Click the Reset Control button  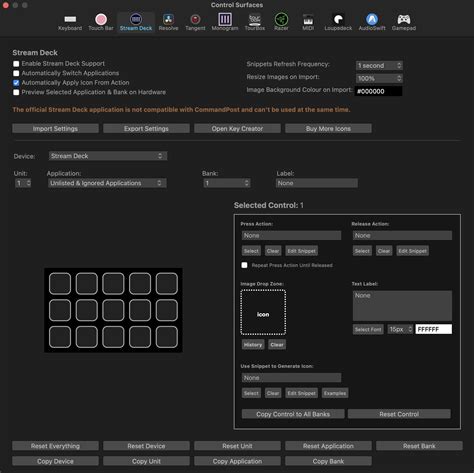point(399,414)
